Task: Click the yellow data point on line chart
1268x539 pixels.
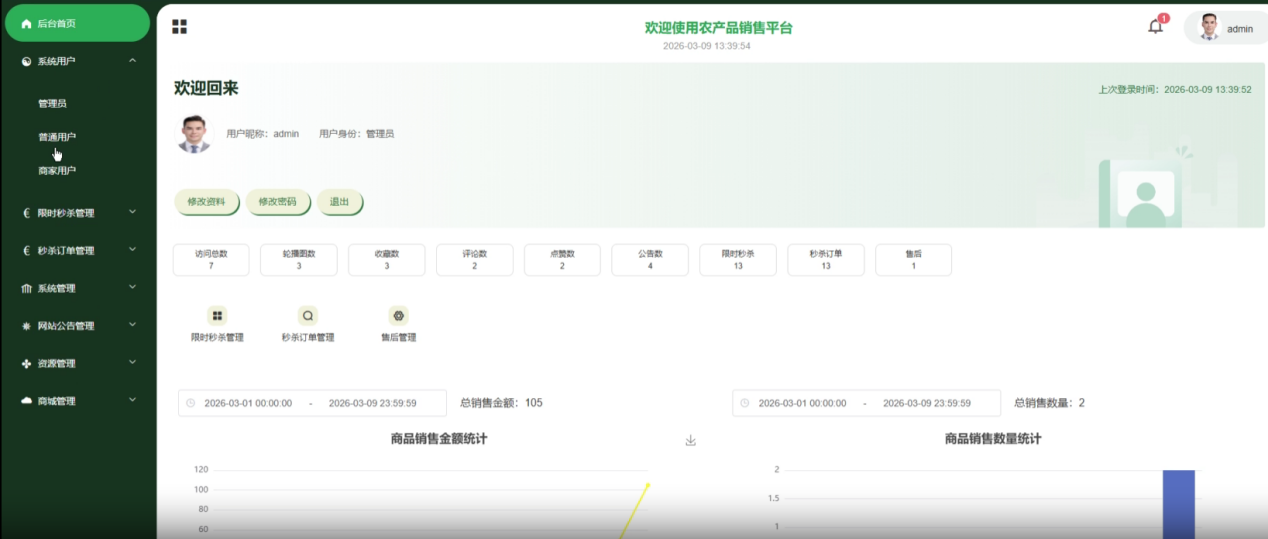Action: click(647, 486)
